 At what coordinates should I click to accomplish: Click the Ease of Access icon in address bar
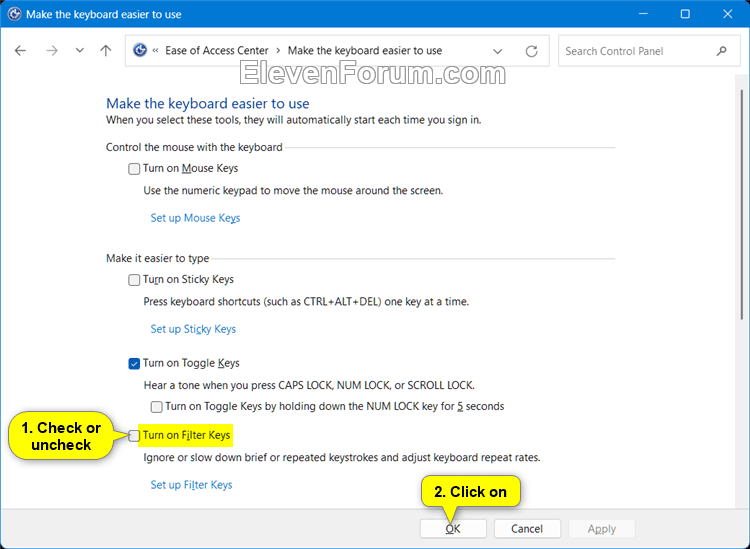(140, 50)
